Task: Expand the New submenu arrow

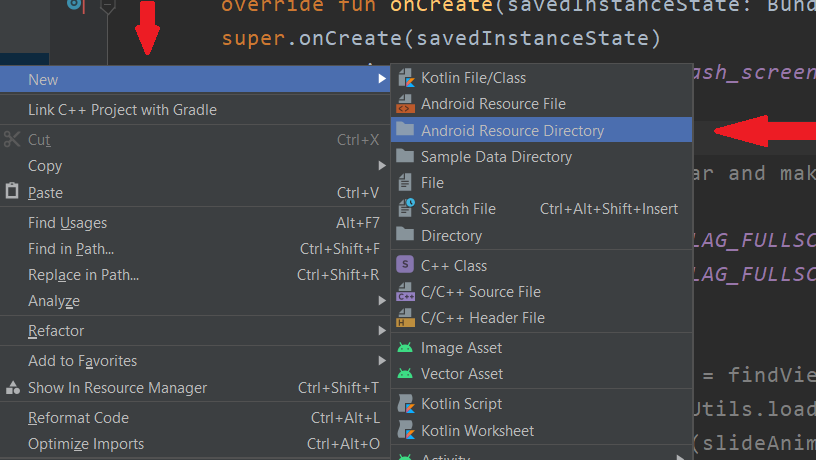Action: pos(381,79)
